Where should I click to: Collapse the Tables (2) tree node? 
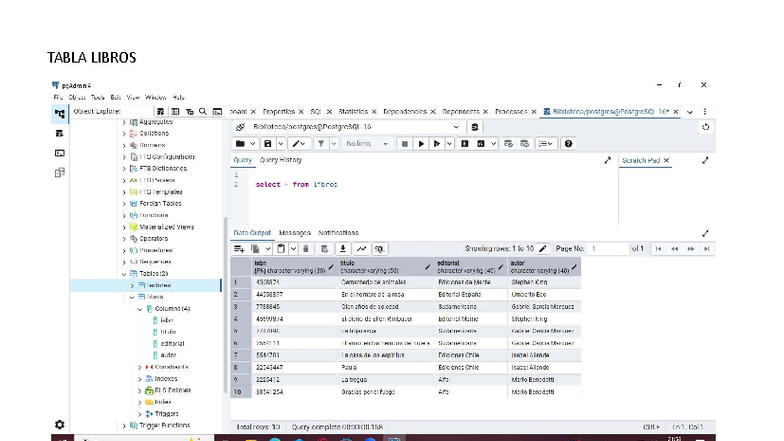[124, 274]
